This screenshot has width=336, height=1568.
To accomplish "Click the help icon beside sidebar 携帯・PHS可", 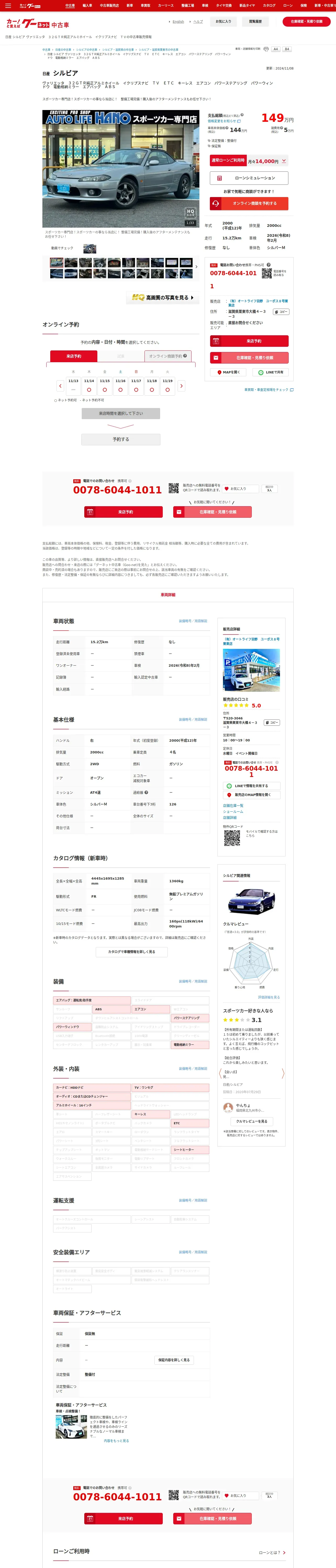I will point(277,762).
